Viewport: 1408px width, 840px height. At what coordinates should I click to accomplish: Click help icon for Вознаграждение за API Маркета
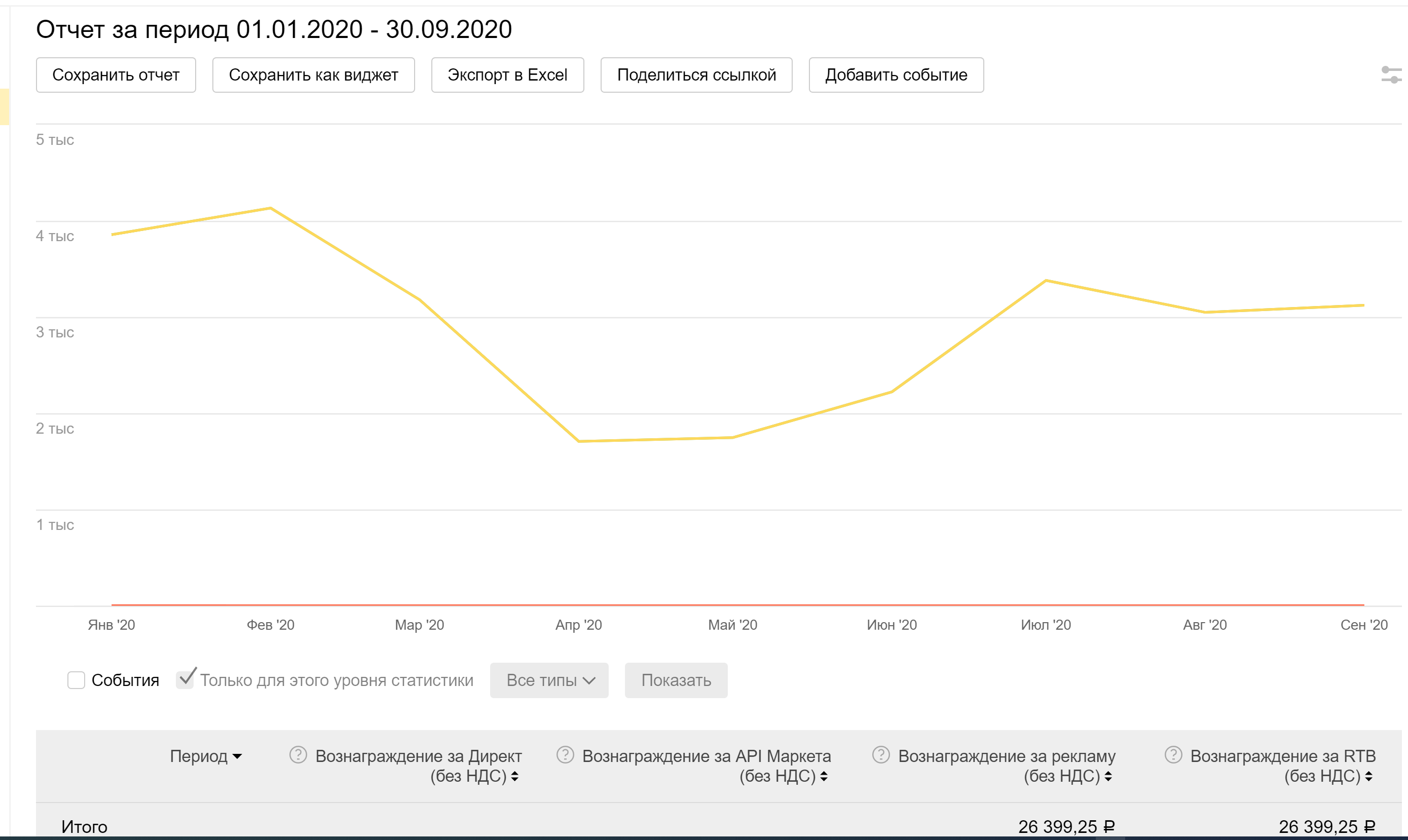point(565,754)
